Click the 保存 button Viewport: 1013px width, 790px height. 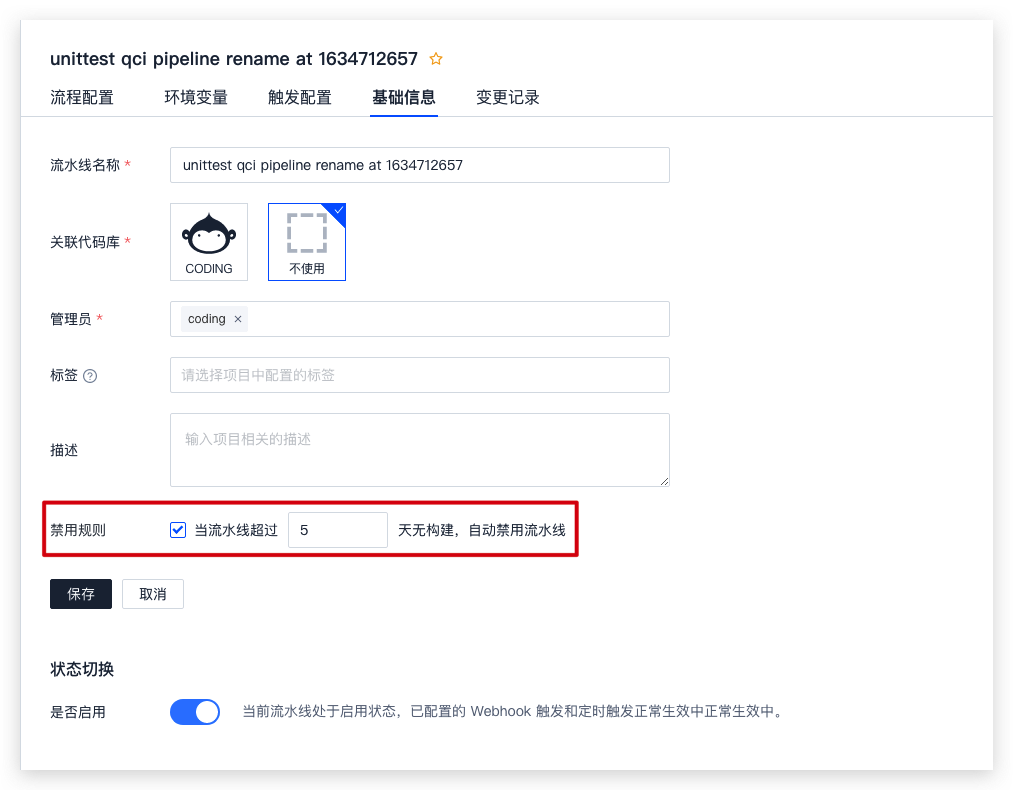(x=81, y=594)
